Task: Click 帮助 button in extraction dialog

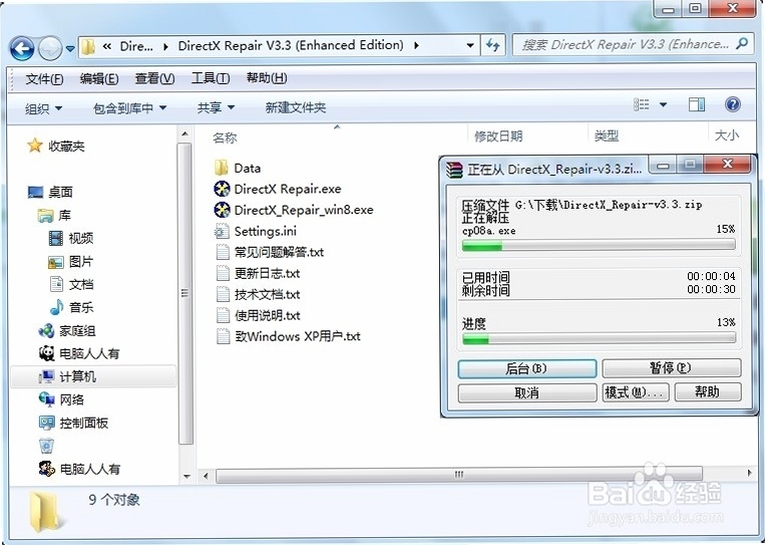Action: coord(707,392)
